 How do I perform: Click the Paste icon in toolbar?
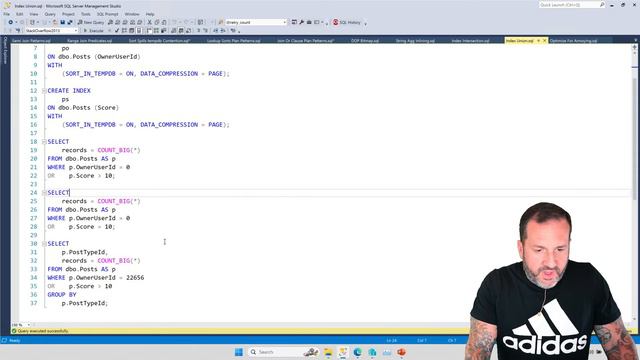pos(164,22)
